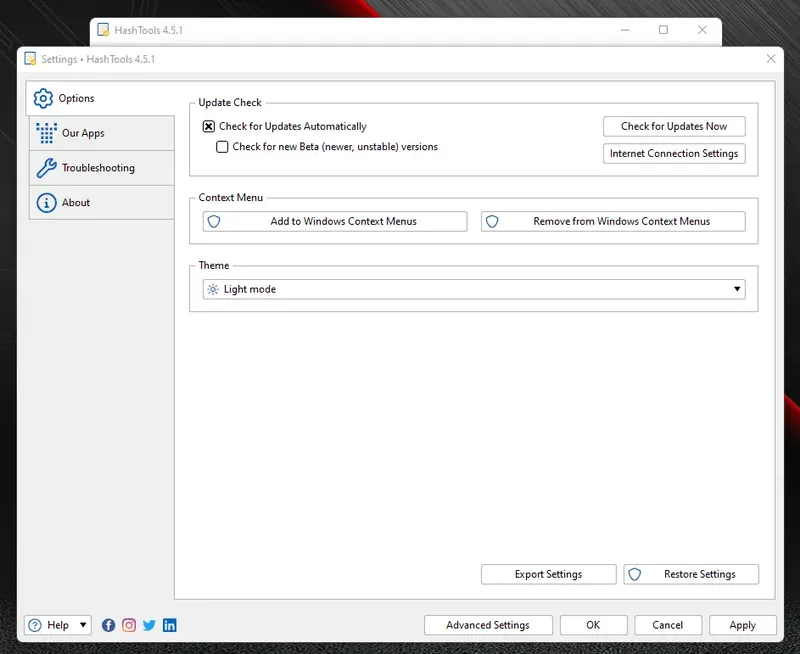Click the Settings window title bar icon
Screen dimensions: 800x654
point(31,59)
